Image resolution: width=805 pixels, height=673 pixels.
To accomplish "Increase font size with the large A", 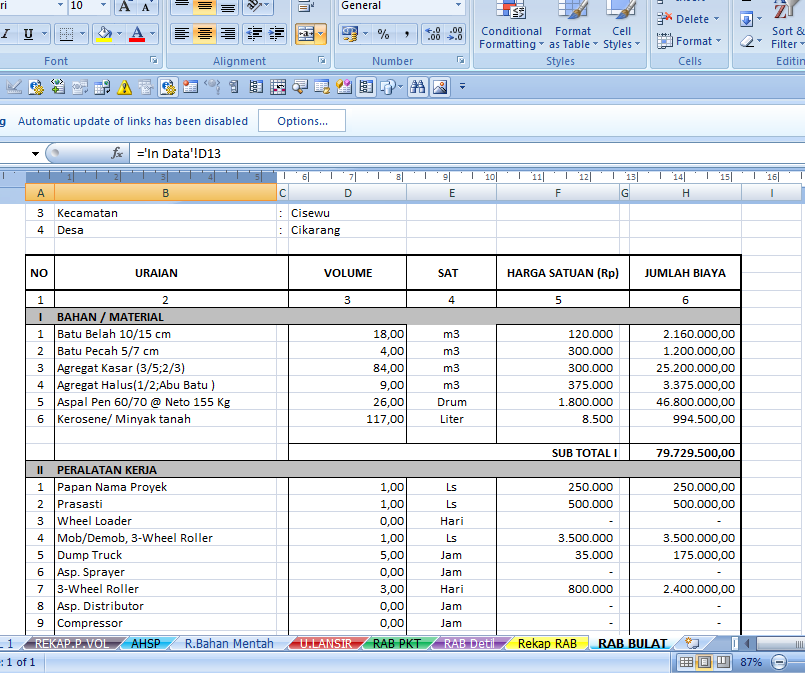I will coord(124,6).
